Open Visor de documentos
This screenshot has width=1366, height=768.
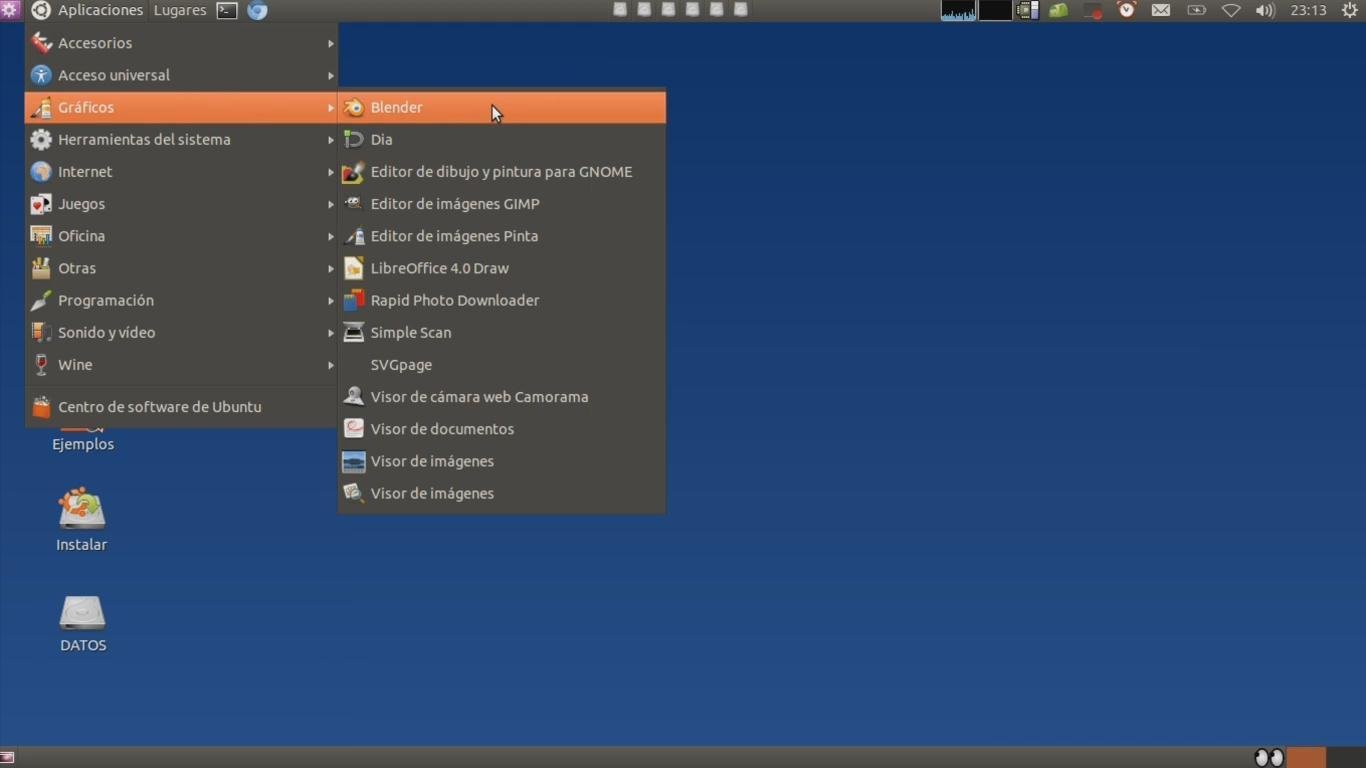(502, 428)
